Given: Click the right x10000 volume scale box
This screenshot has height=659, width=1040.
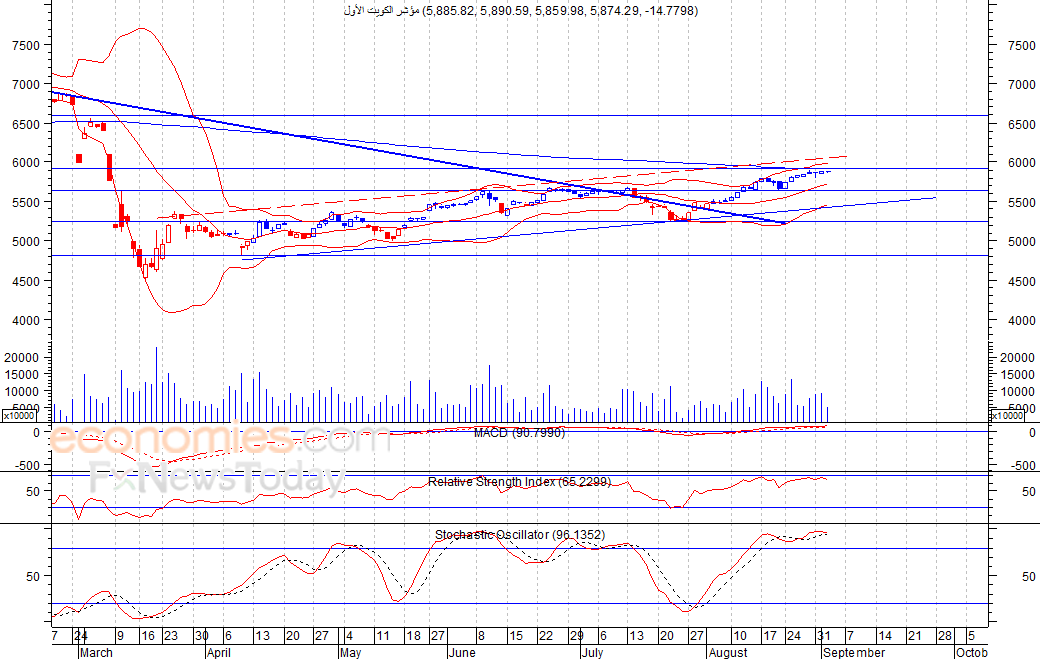Looking at the screenshot, I should 1007,416.
